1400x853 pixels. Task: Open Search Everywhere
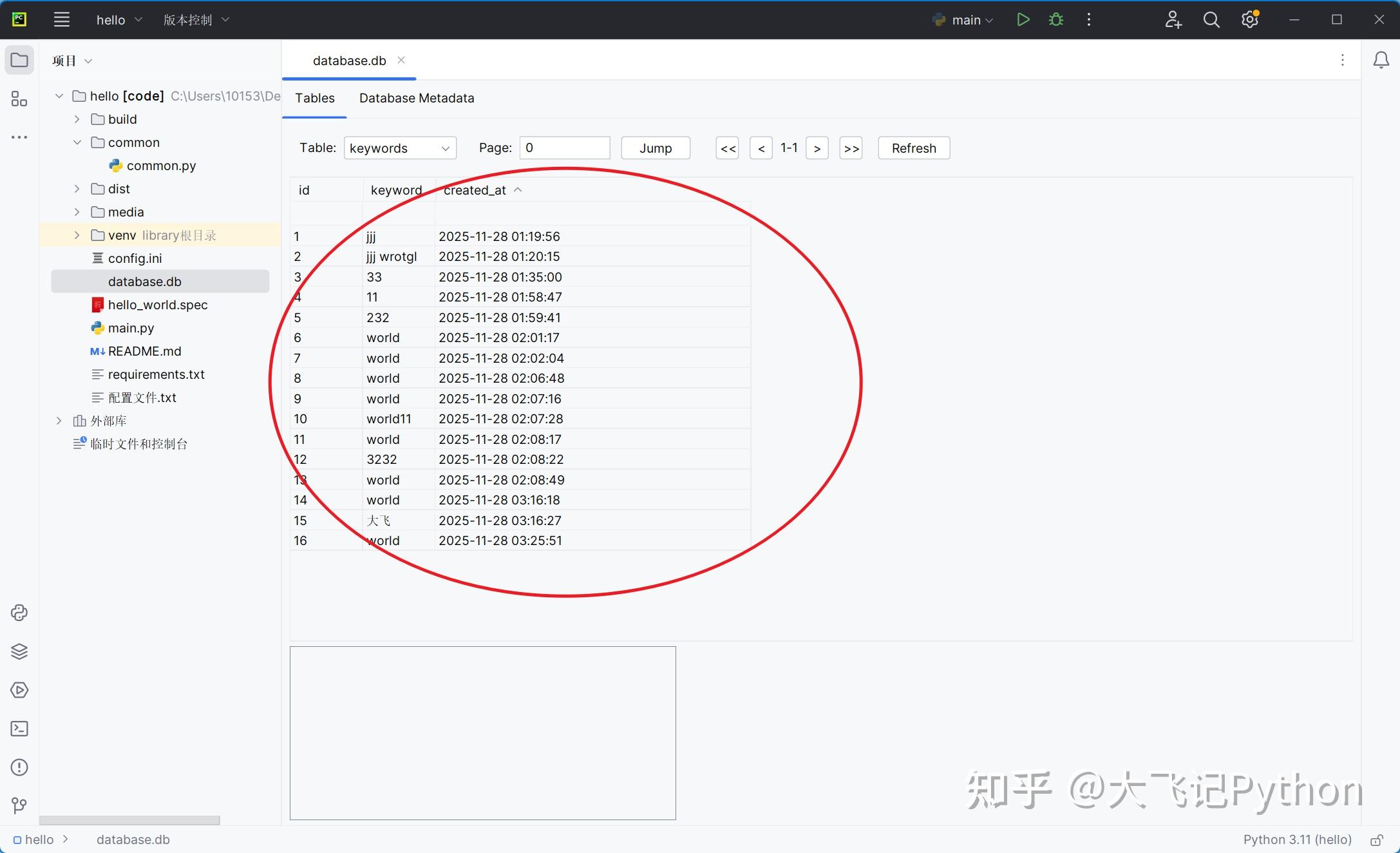(x=1211, y=19)
